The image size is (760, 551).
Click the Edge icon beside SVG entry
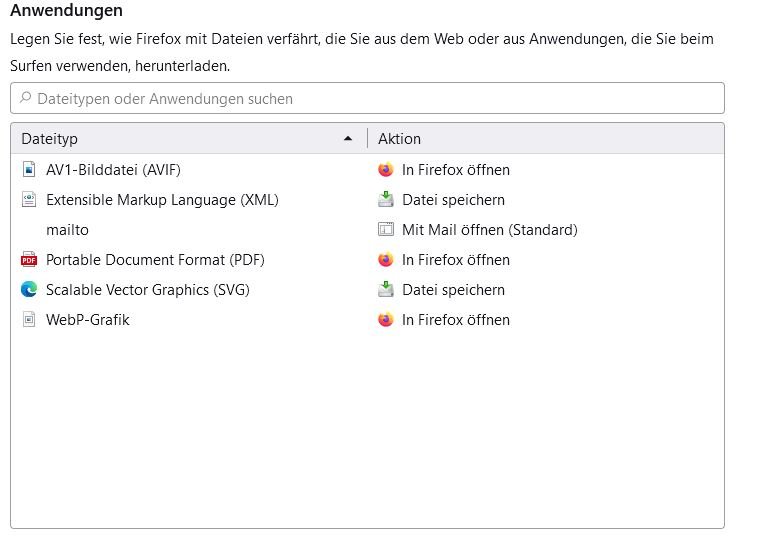tap(29, 289)
